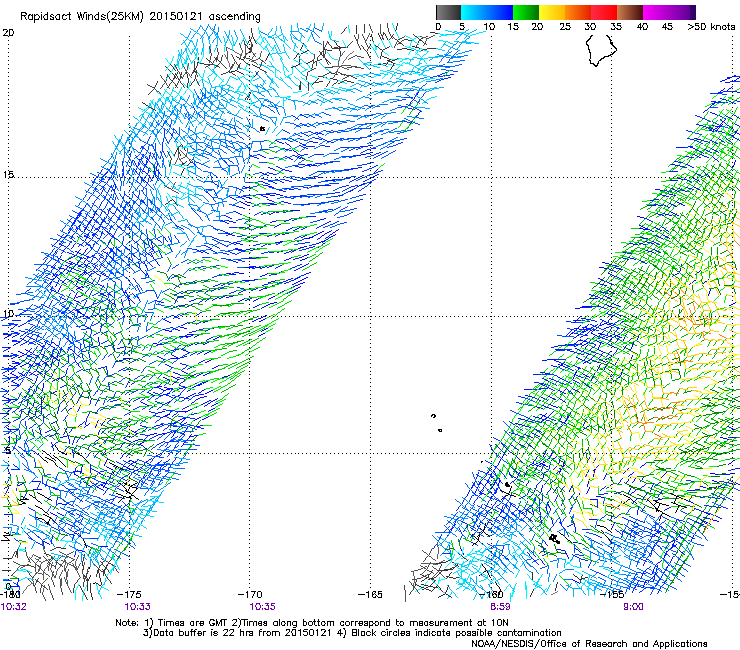The height and width of the screenshot is (650, 740).
Task: Click the orange 25-30 knots legend swatch
Action: pos(578,12)
